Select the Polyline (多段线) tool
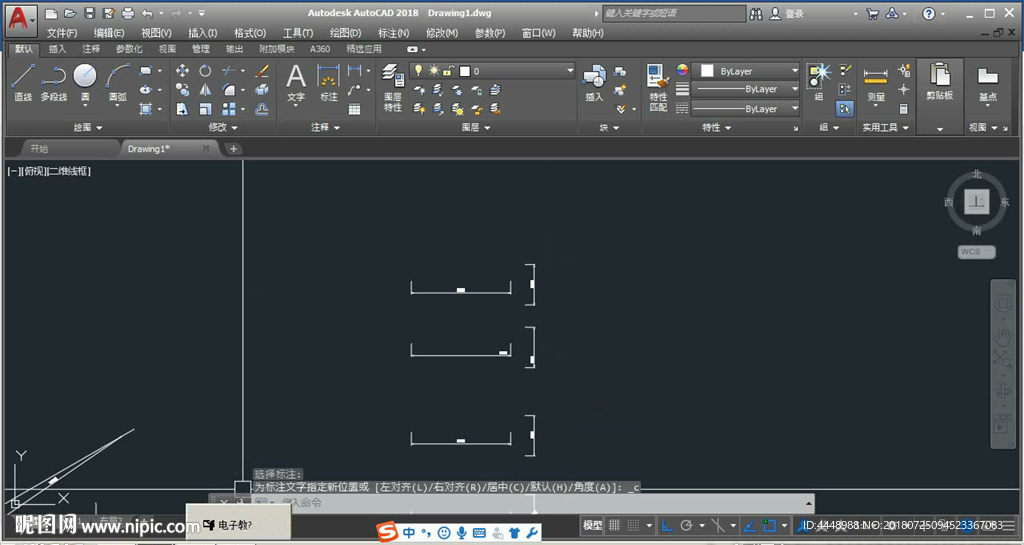1024x545 pixels. tap(54, 82)
